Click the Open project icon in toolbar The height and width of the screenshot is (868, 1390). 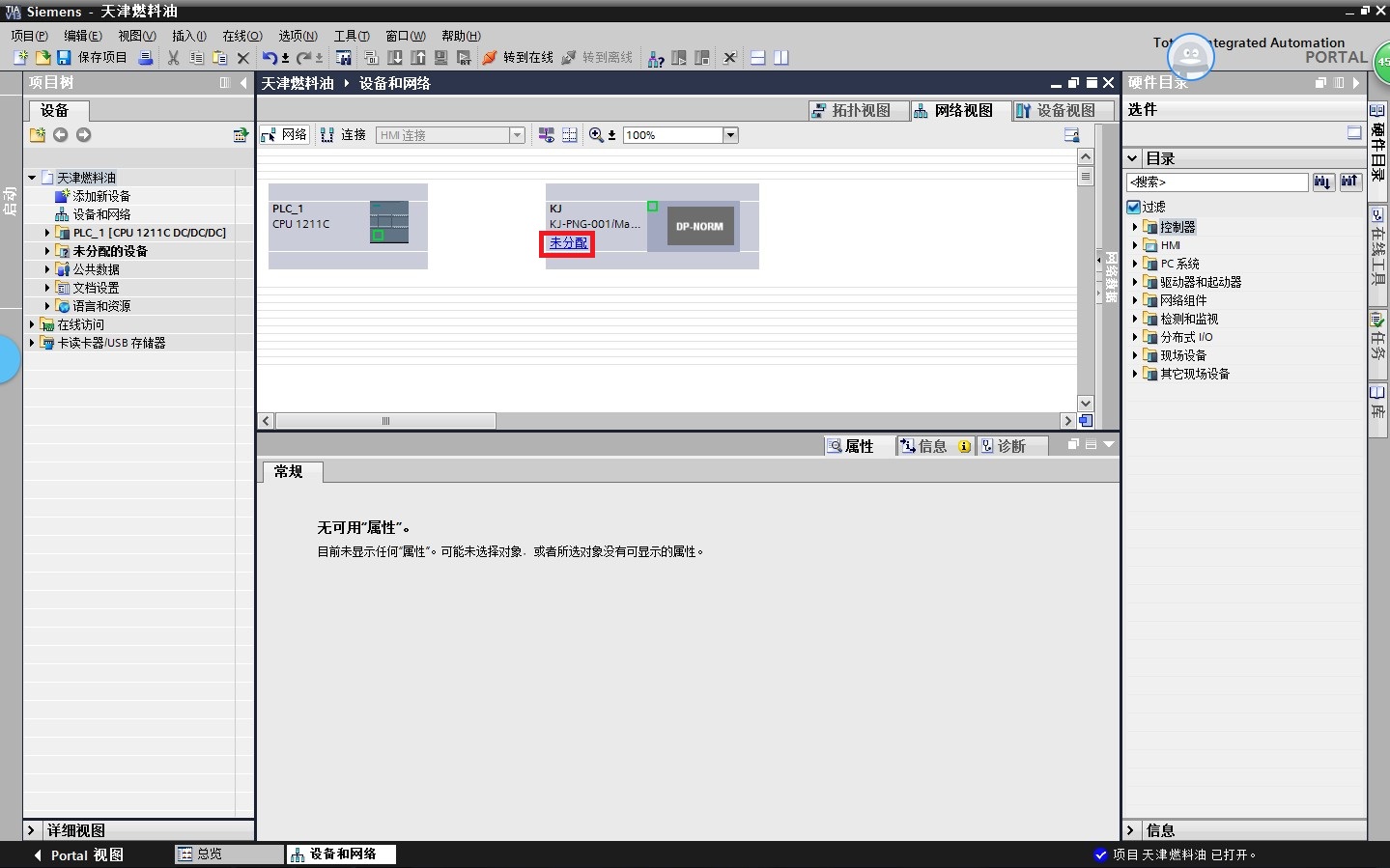(43, 58)
